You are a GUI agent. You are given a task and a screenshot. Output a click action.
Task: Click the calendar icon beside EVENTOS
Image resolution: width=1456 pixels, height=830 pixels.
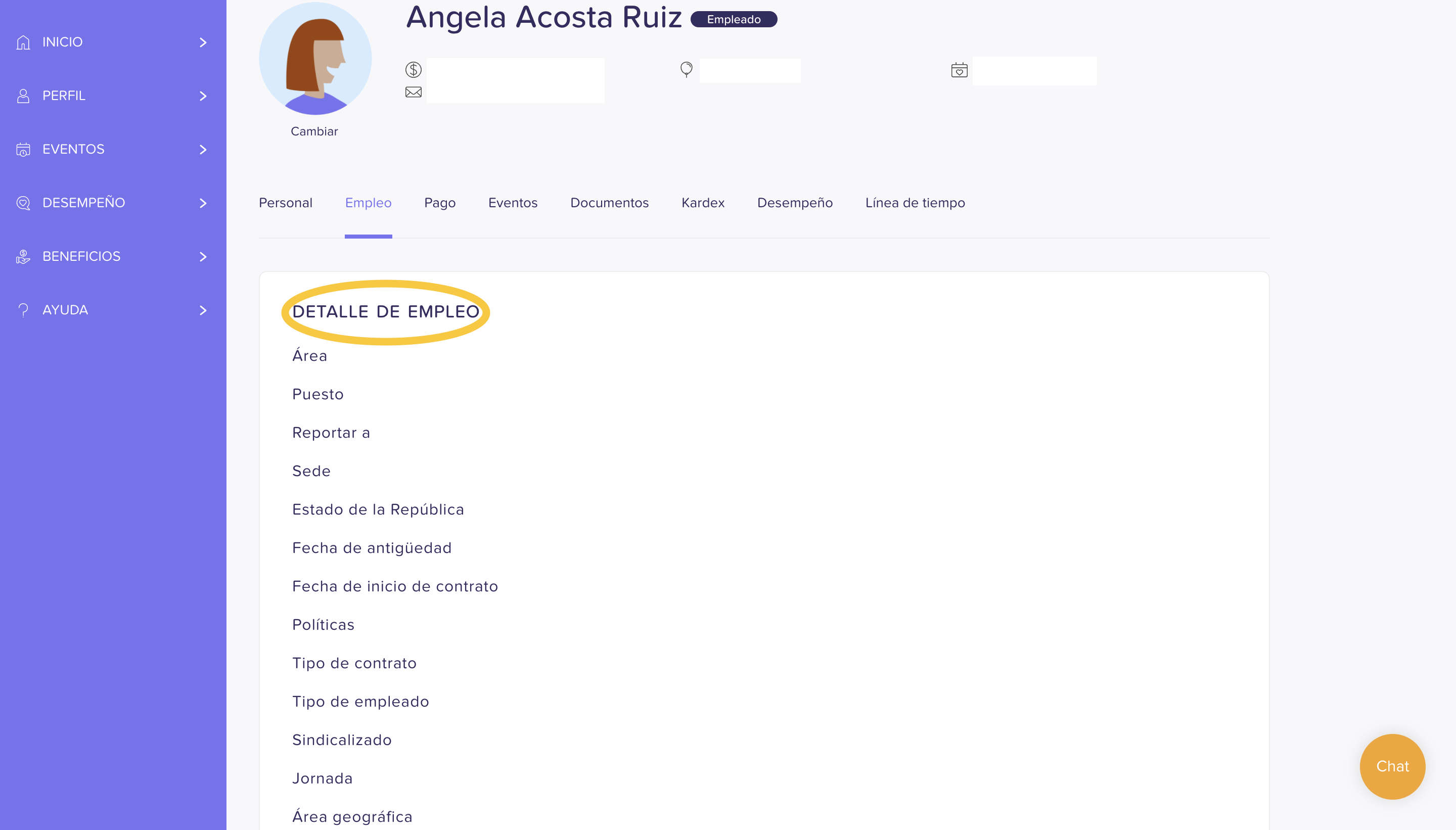23,149
